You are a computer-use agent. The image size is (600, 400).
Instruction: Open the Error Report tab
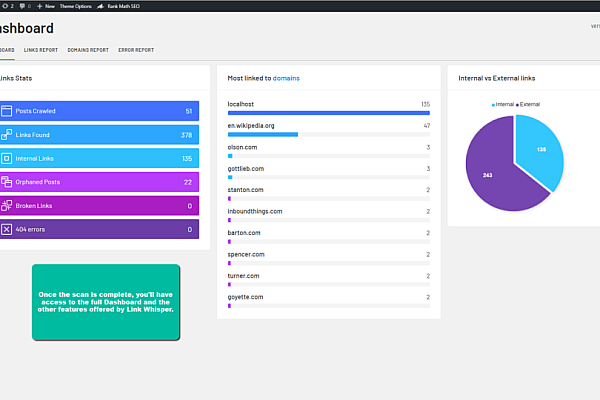136,49
